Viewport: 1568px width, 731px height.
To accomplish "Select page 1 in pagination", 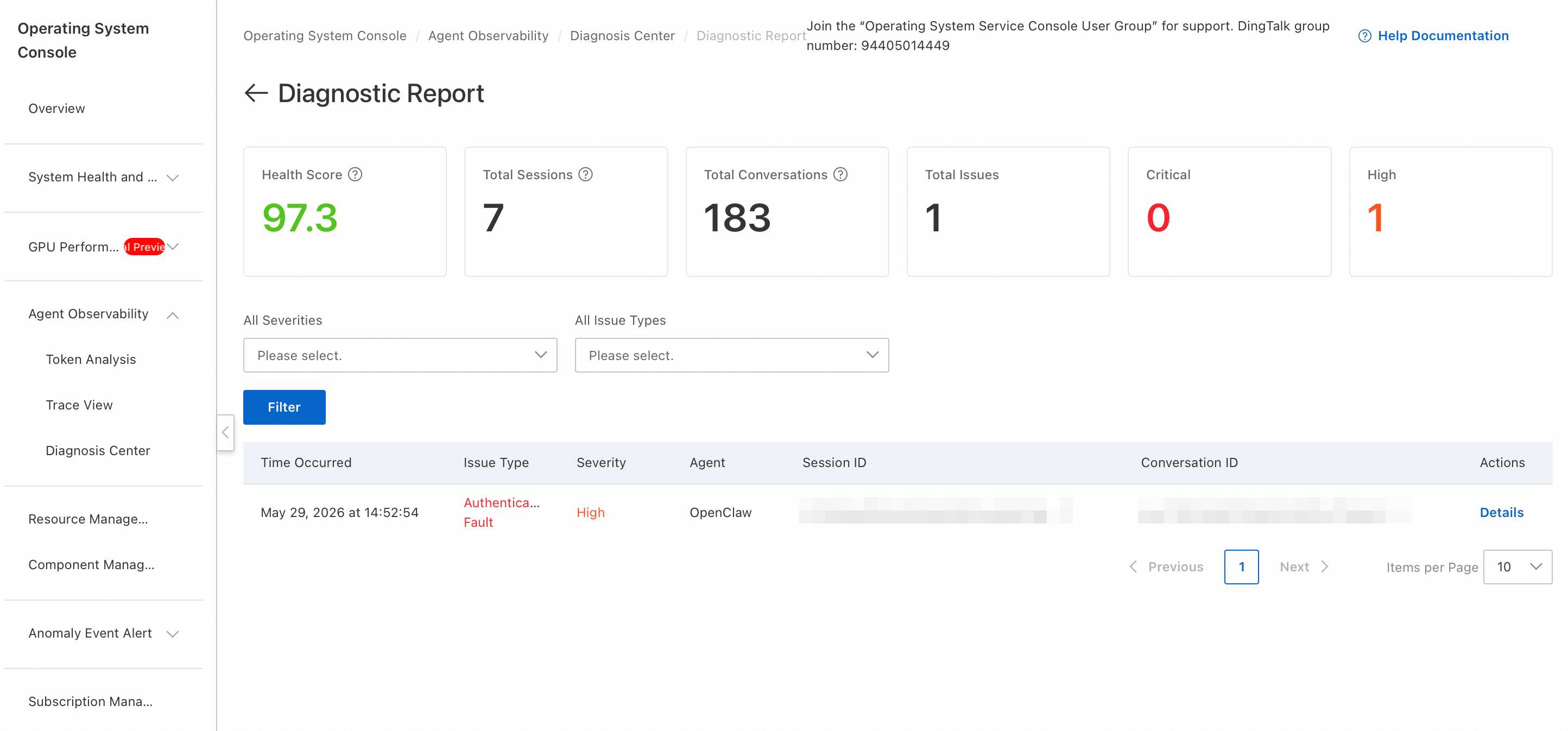I will (x=1241, y=566).
